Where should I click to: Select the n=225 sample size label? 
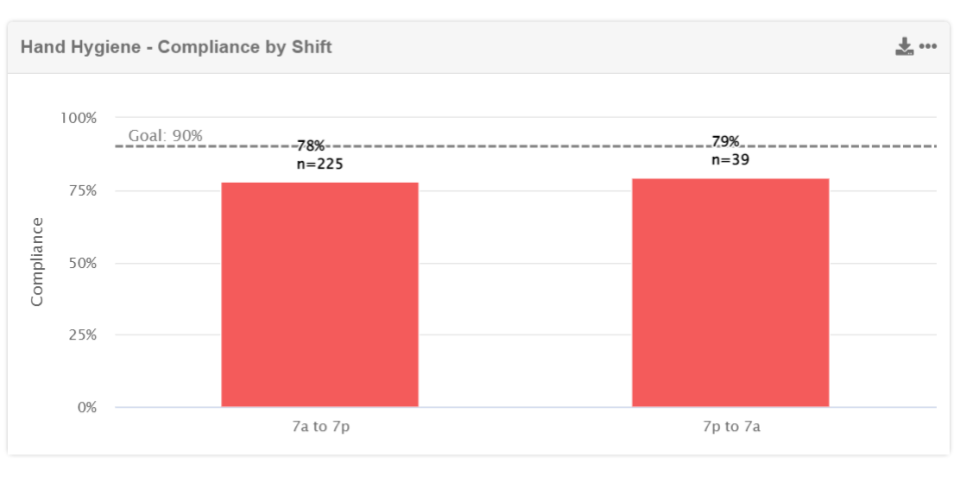320,164
